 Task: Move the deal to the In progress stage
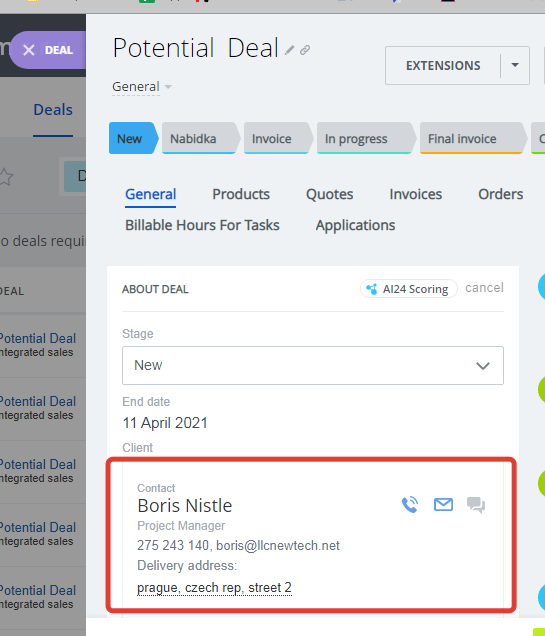pyautogui.click(x=365, y=138)
